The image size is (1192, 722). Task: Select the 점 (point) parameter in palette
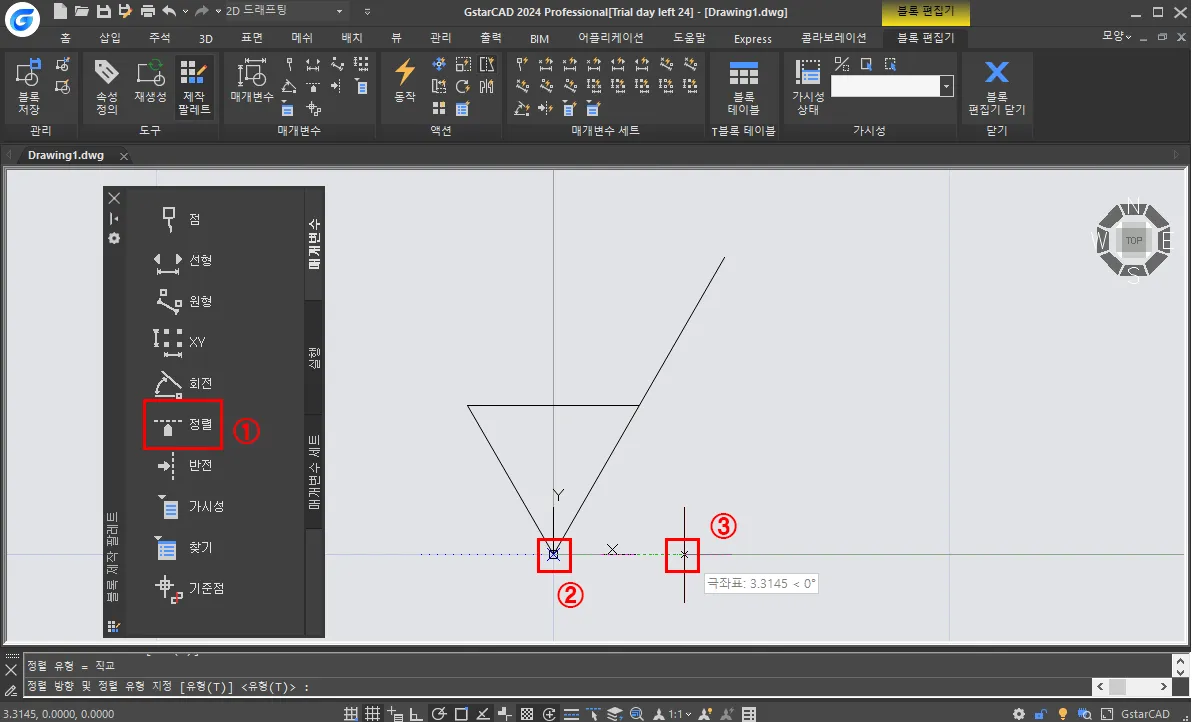pyautogui.click(x=182, y=219)
